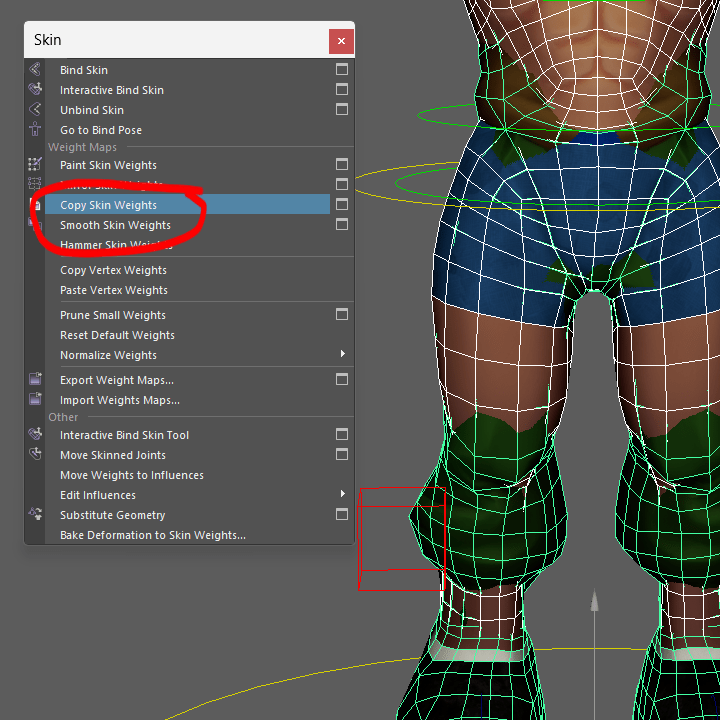
Task: Select Bake Deformation to Skin Weights
Action: click(x=152, y=535)
